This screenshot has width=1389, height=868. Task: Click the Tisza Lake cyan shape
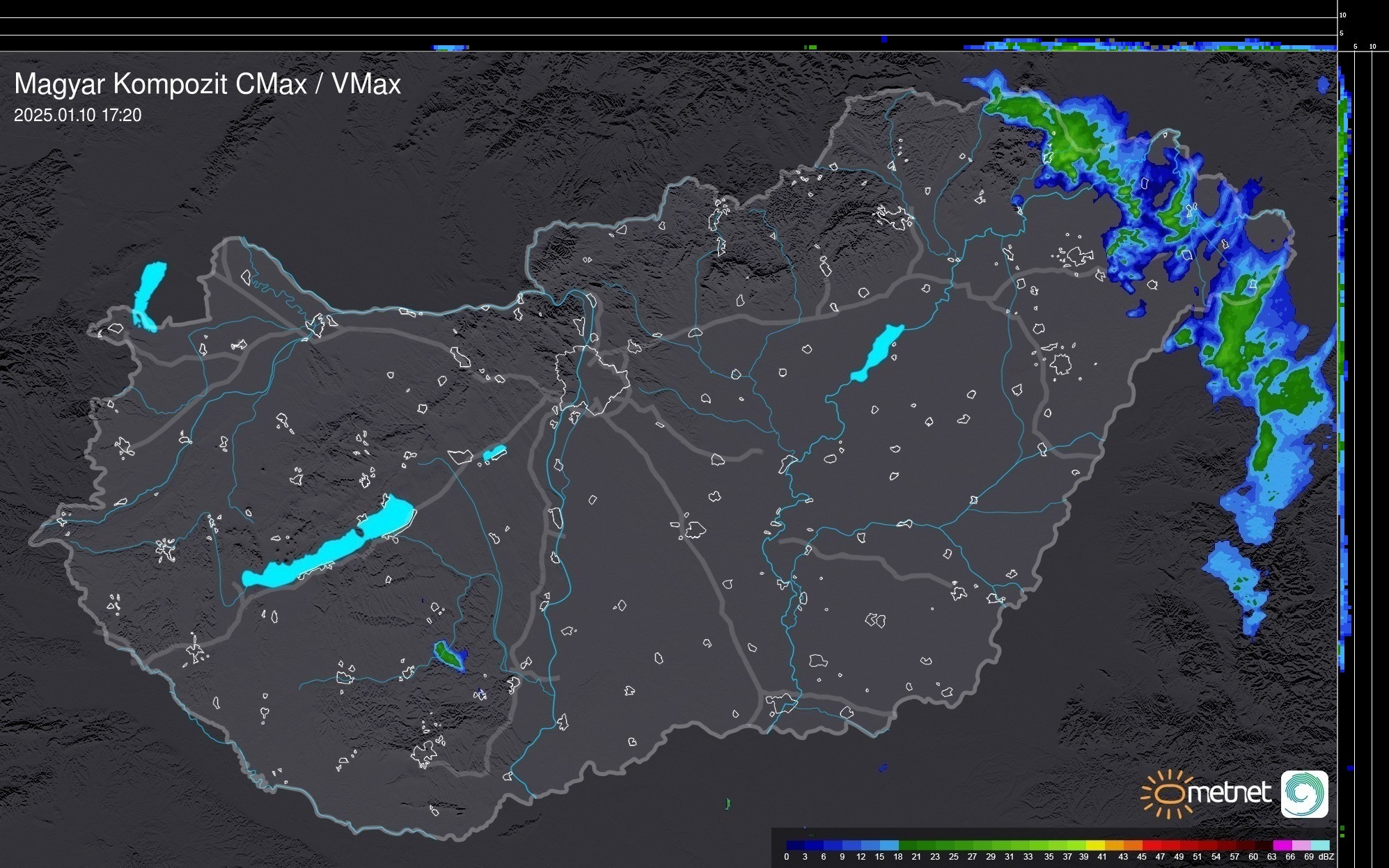pos(877,352)
